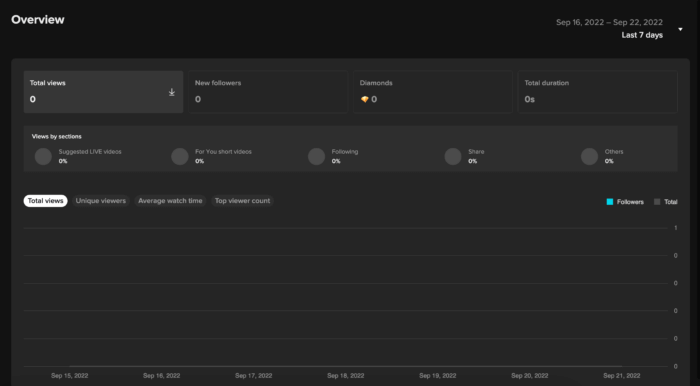Open the date range dropdown arrow
700x386 pixels.
680,29
